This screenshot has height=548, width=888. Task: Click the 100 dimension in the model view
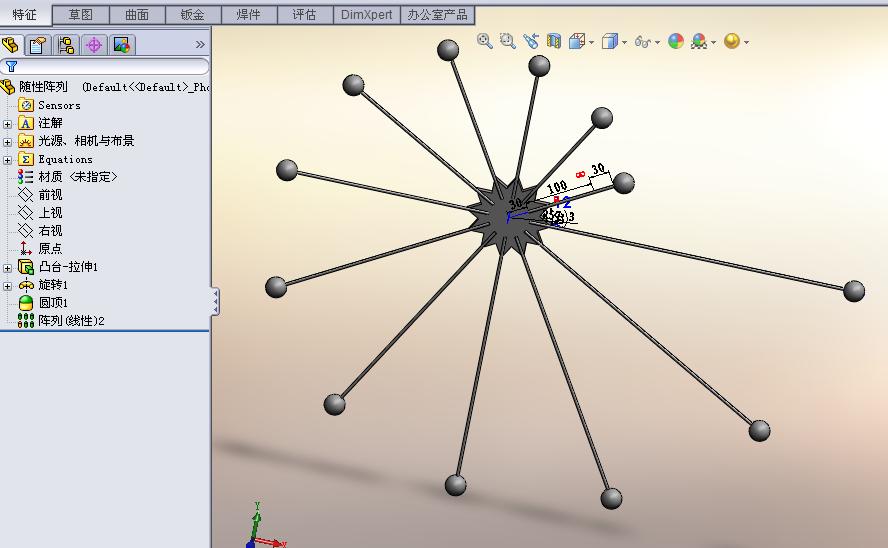(x=557, y=186)
